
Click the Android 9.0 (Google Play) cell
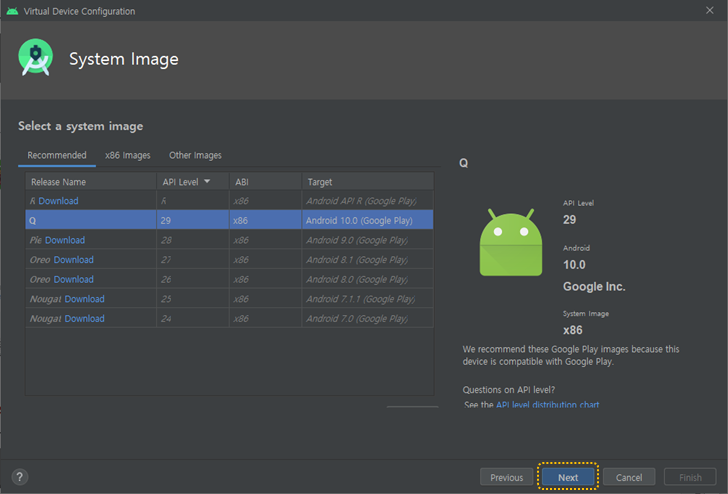point(368,240)
